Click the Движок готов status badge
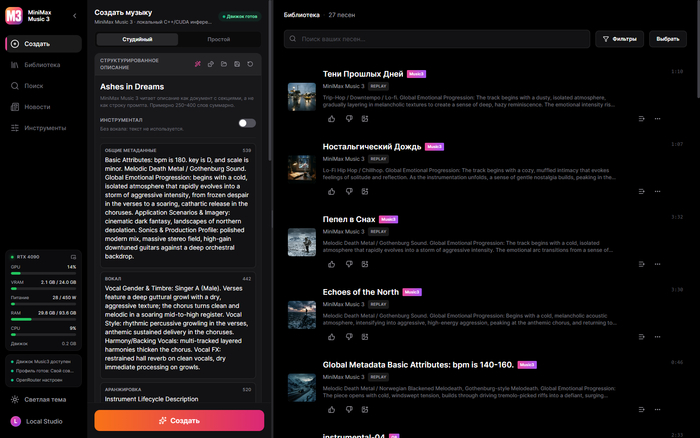700x438 pixels. point(240,17)
